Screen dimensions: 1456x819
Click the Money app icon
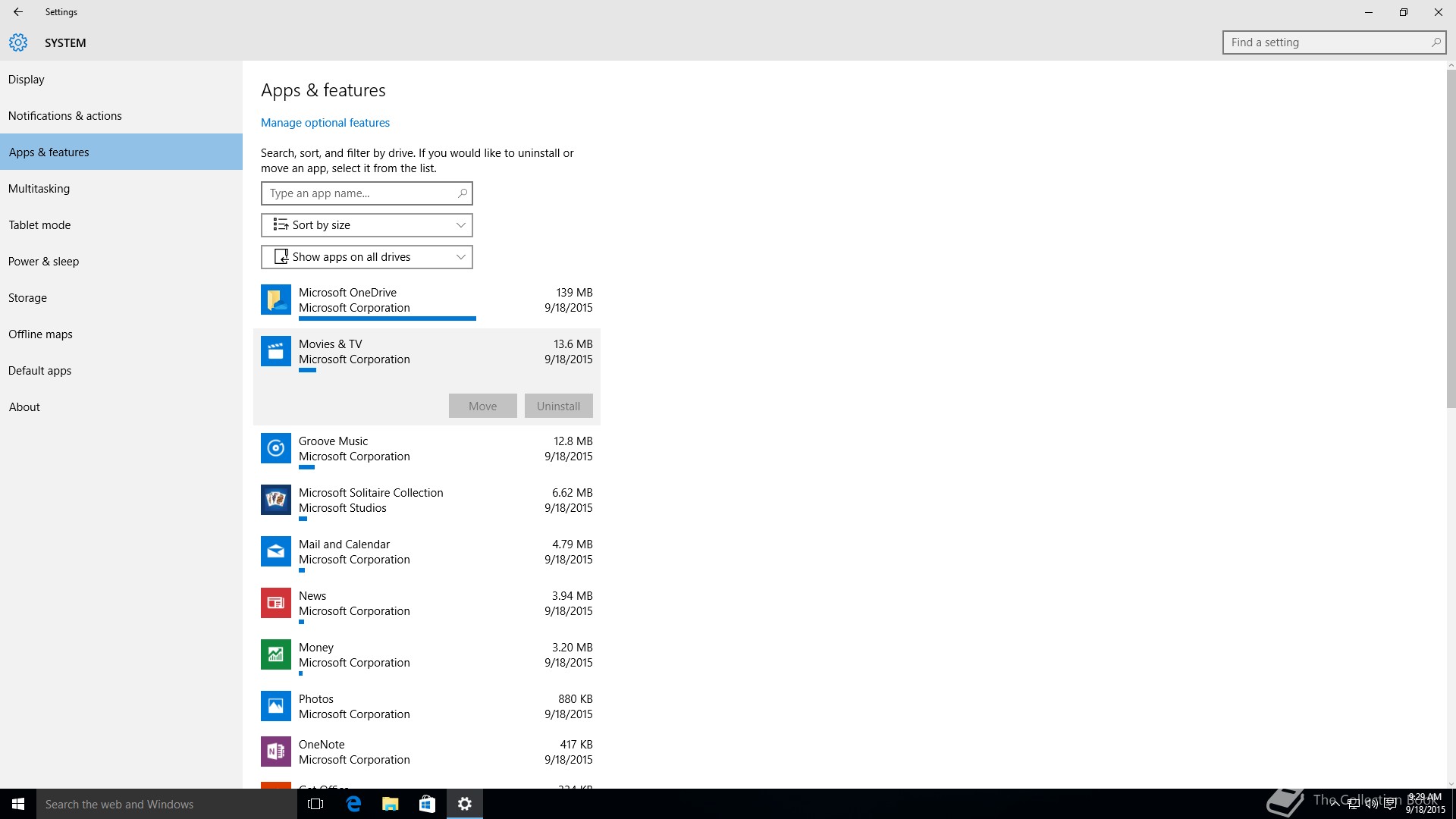276,654
